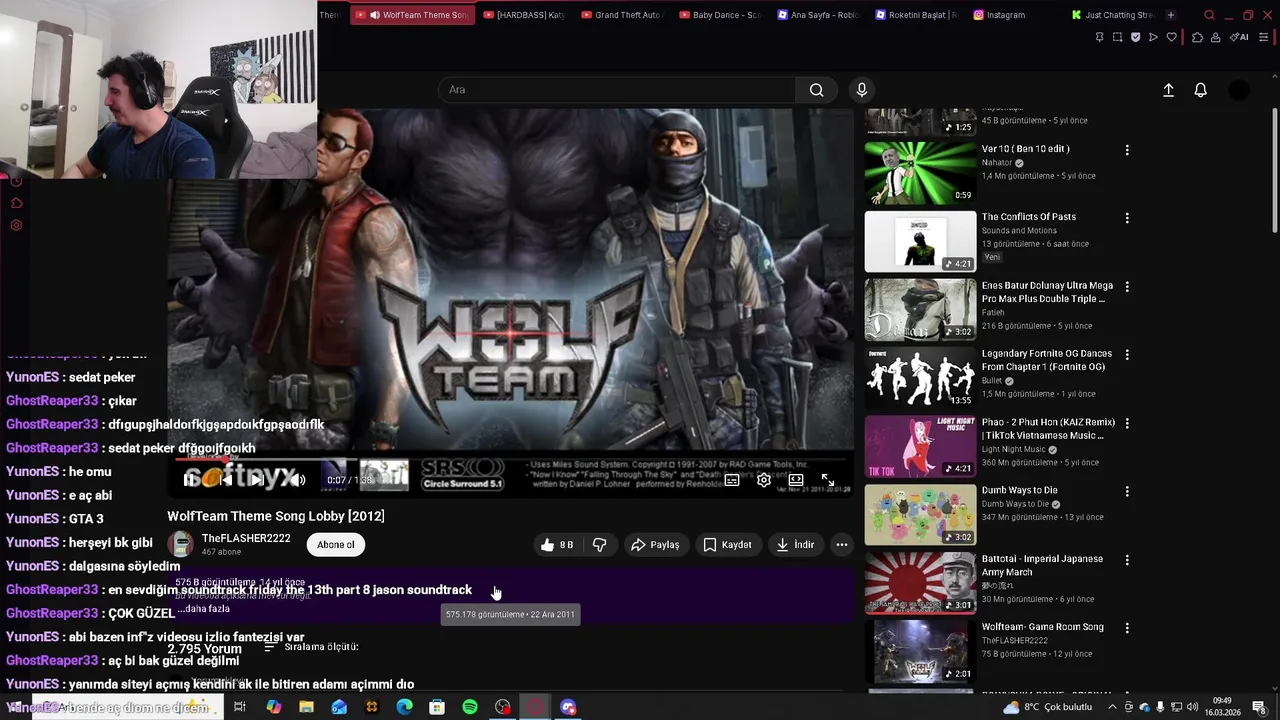Image resolution: width=1280 pixels, height=720 pixels.
Task: Click the heart bookmarks icon in toolbar
Action: click(1172, 37)
